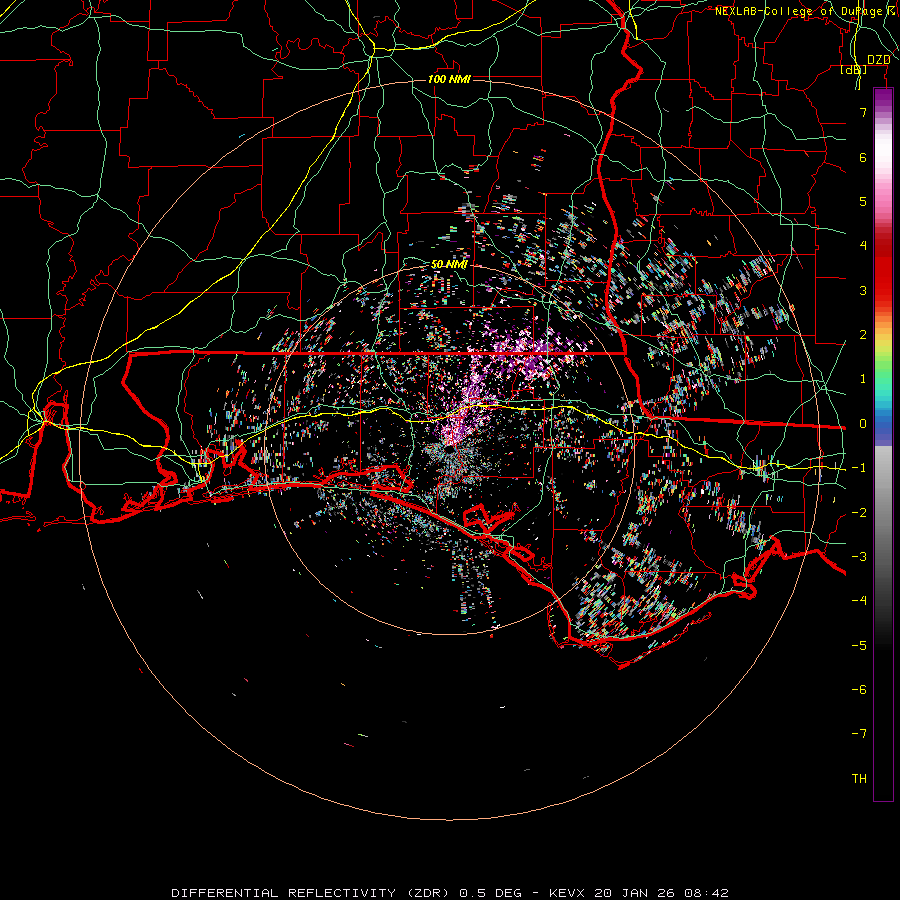The width and height of the screenshot is (900, 900).
Task: Click the -5 dB scale value
Action: [859, 646]
